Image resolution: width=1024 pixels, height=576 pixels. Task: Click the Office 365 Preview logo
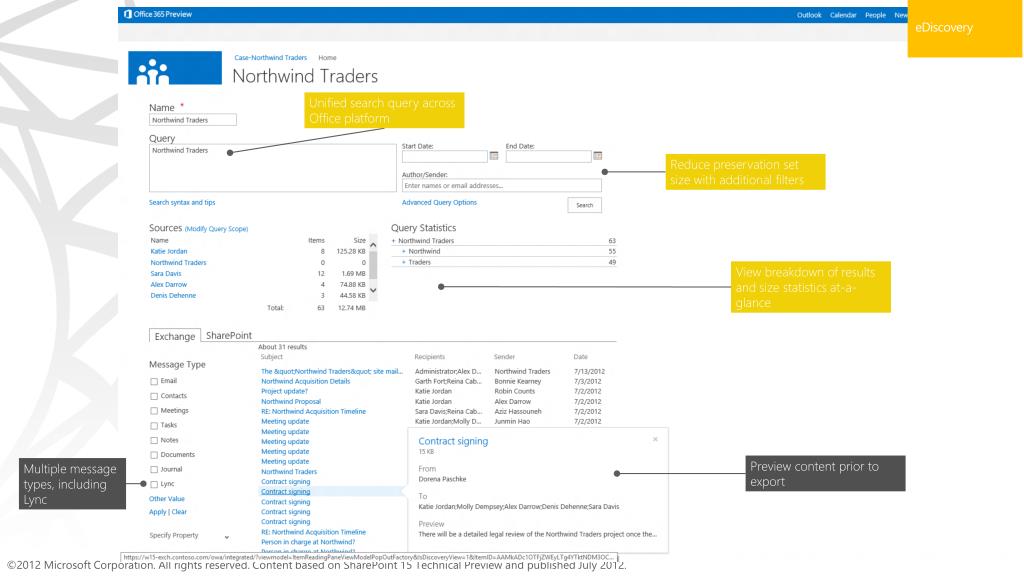[x=158, y=14]
